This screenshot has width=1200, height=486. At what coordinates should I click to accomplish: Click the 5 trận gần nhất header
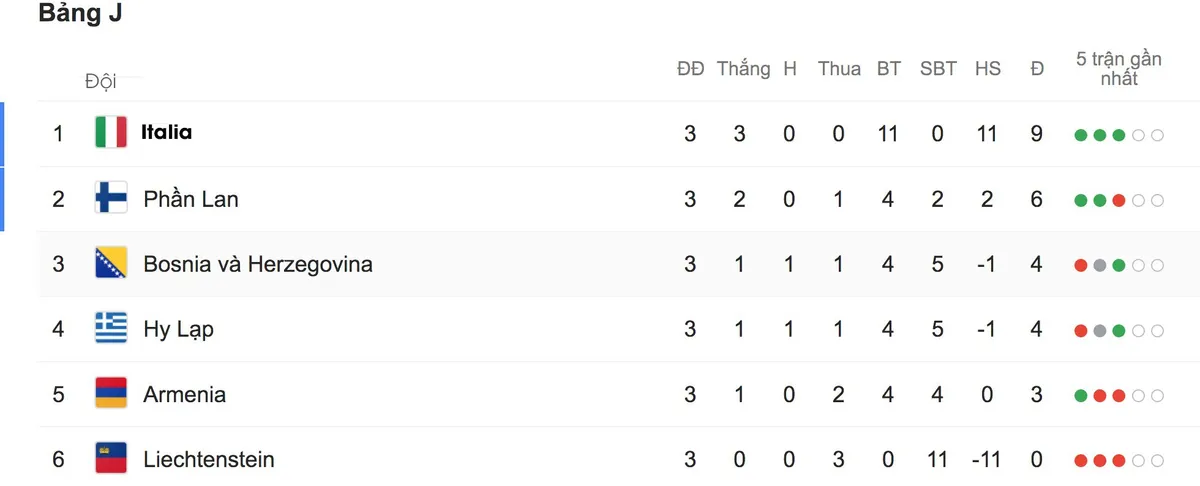click(x=1119, y=68)
